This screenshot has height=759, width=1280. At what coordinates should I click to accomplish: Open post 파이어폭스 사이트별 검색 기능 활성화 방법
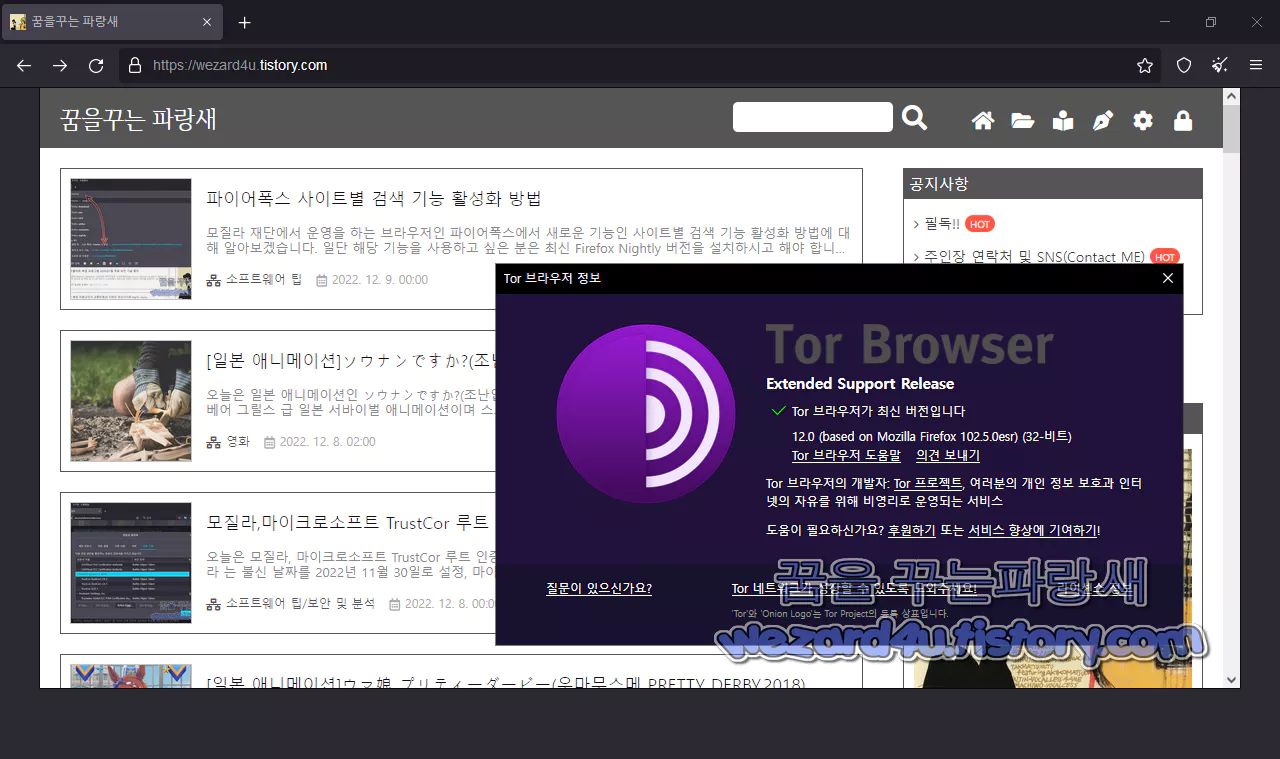pos(373,198)
